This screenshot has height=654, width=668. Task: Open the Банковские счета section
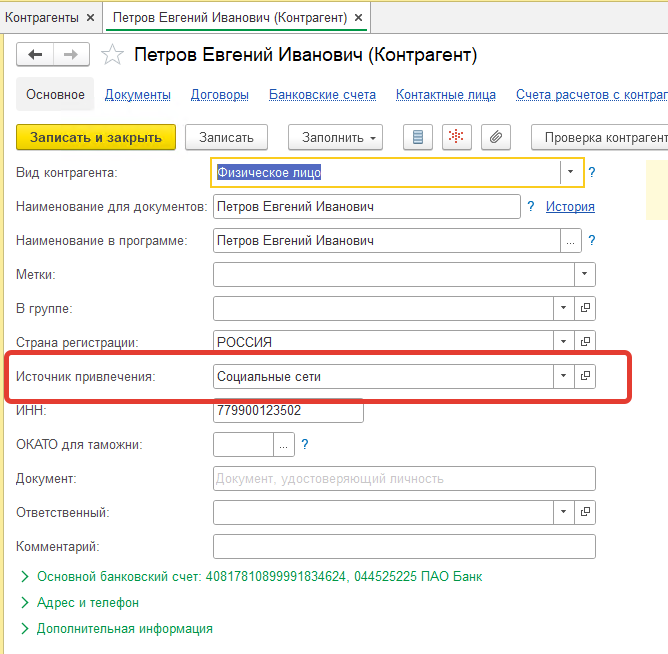(x=322, y=95)
